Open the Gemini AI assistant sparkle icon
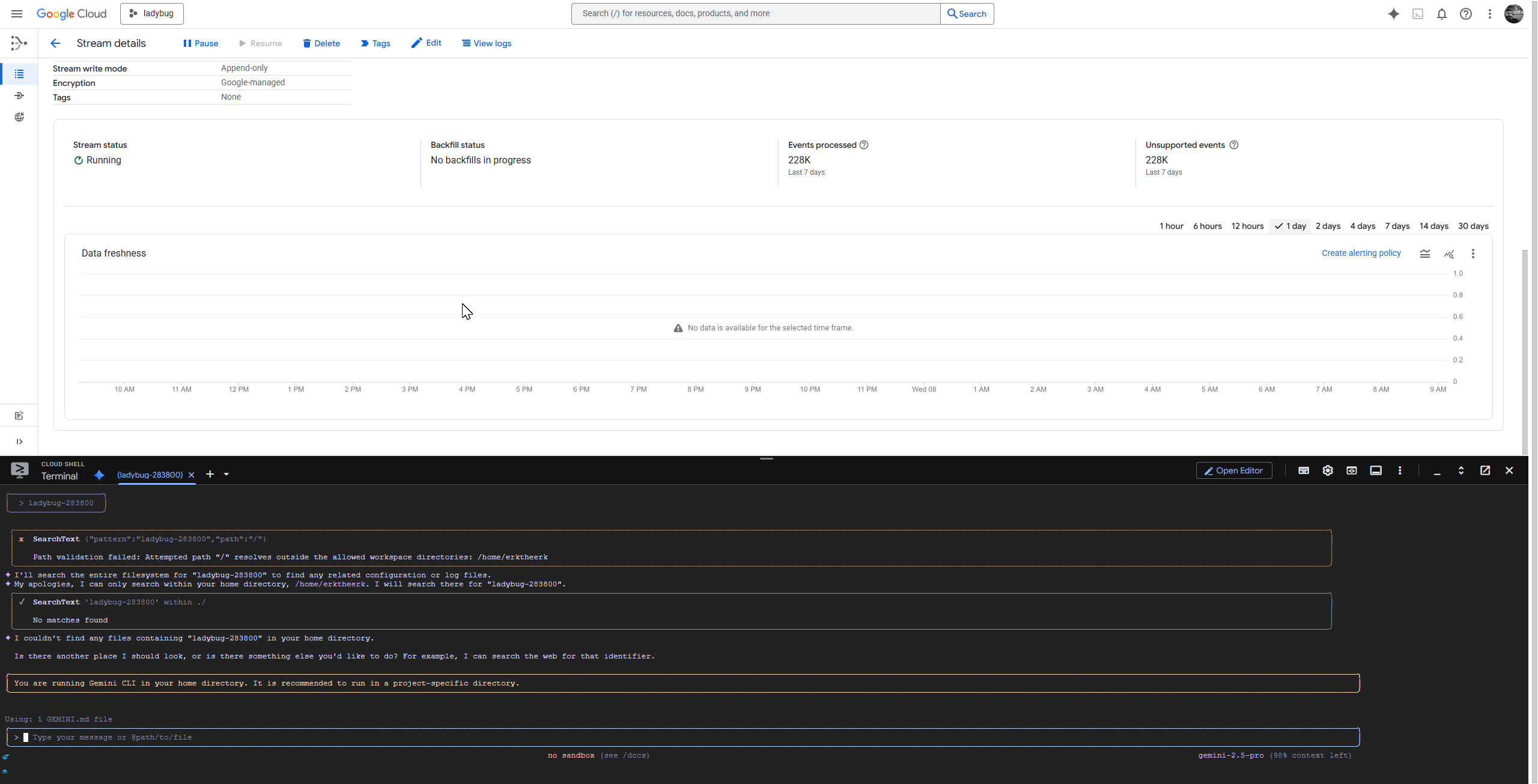The image size is (1538, 784). 1393,14
